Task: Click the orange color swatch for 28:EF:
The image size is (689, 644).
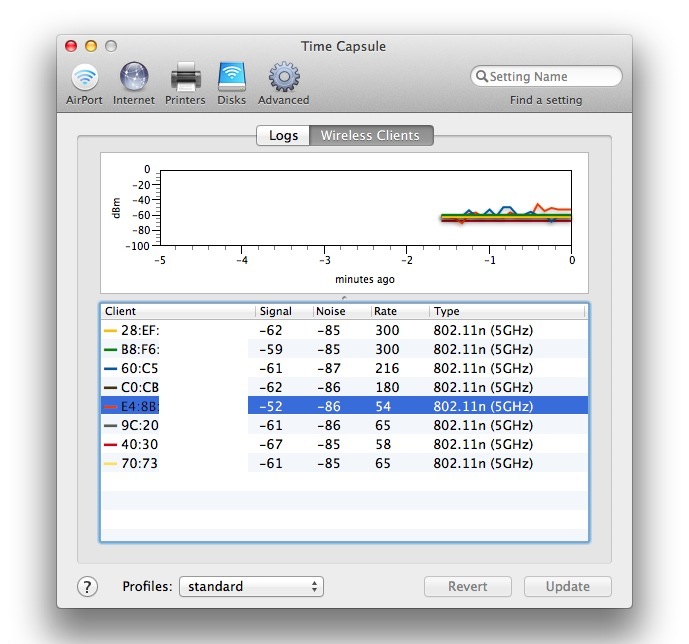Action: 110,330
